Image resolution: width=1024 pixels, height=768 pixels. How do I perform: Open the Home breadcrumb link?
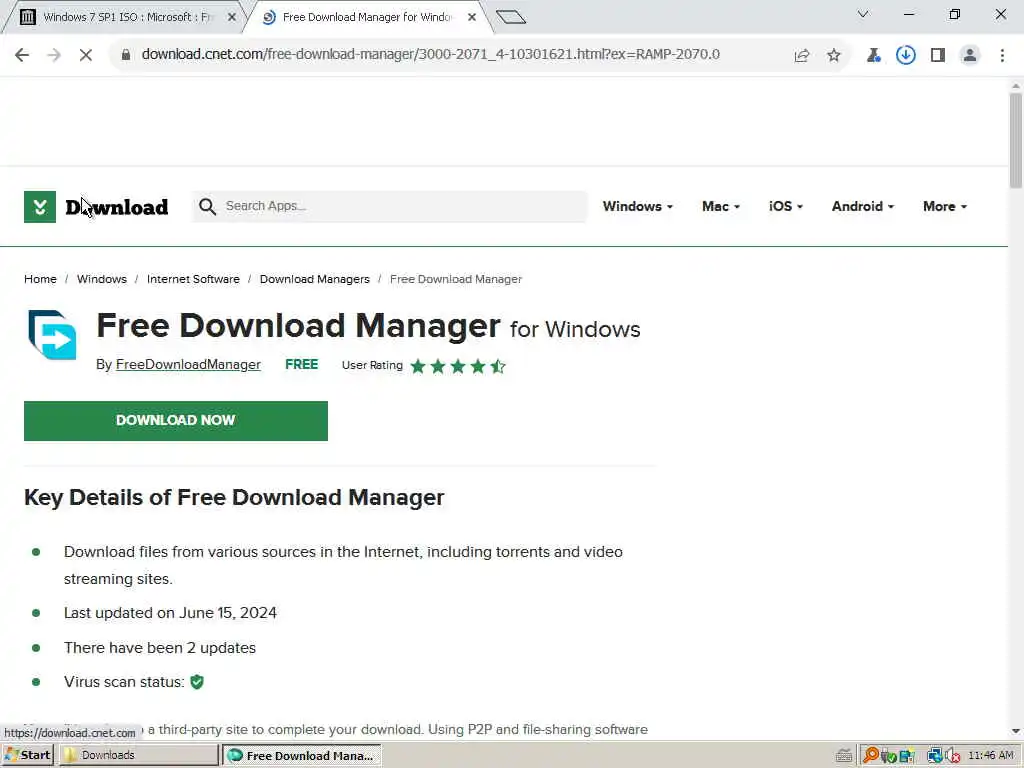coord(40,280)
